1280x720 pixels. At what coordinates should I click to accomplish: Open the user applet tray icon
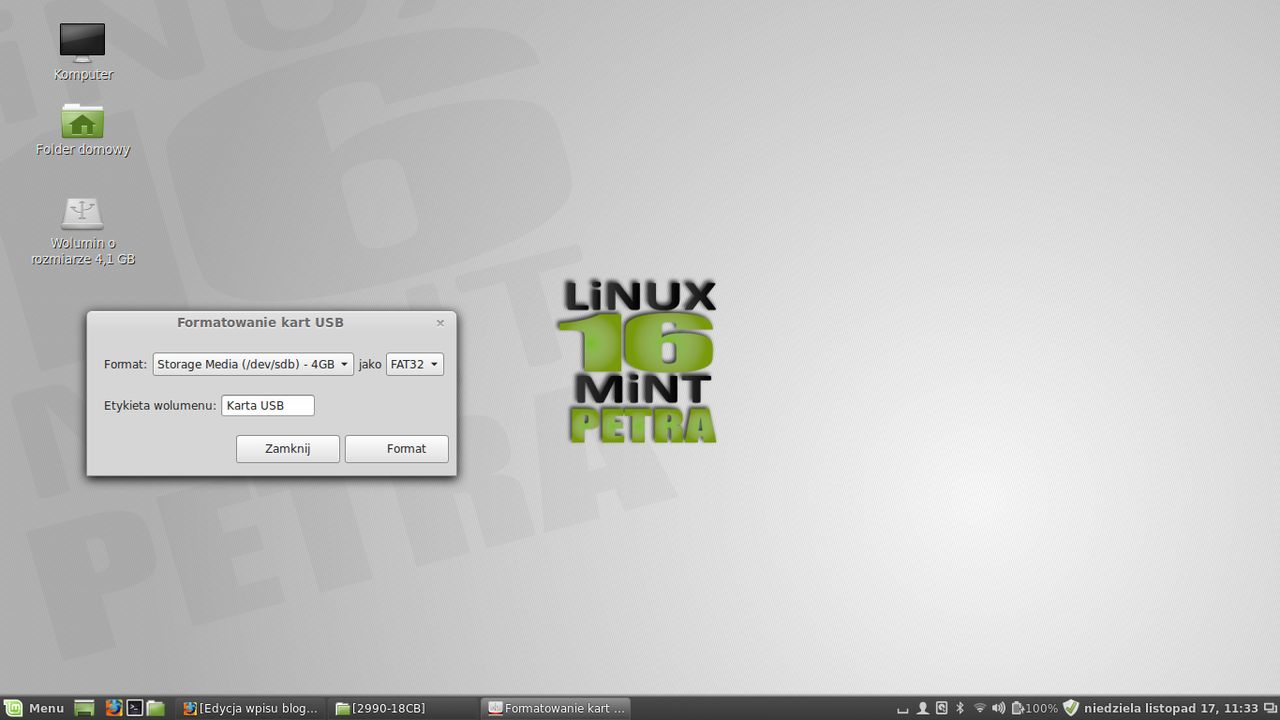(x=923, y=708)
